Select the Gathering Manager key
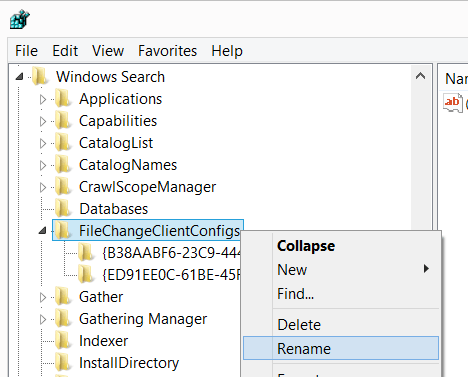 143,319
